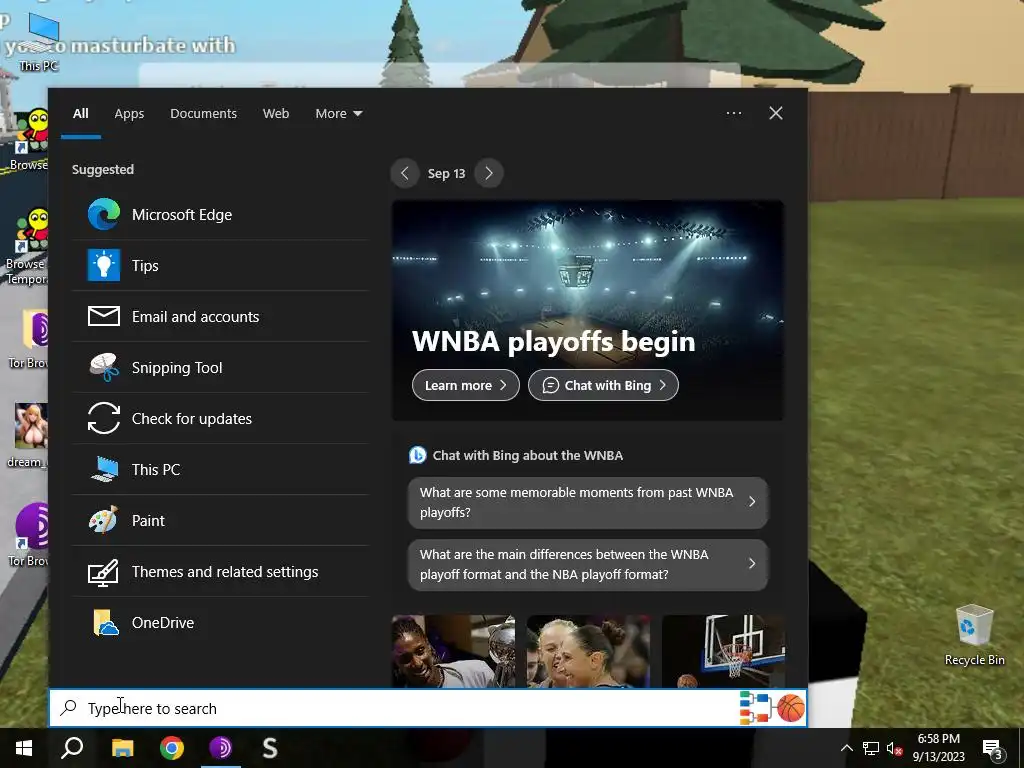Open the trophy player thumbnail
Image resolution: width=1024 pixels, height=768 pixels.
click(453, 650)
